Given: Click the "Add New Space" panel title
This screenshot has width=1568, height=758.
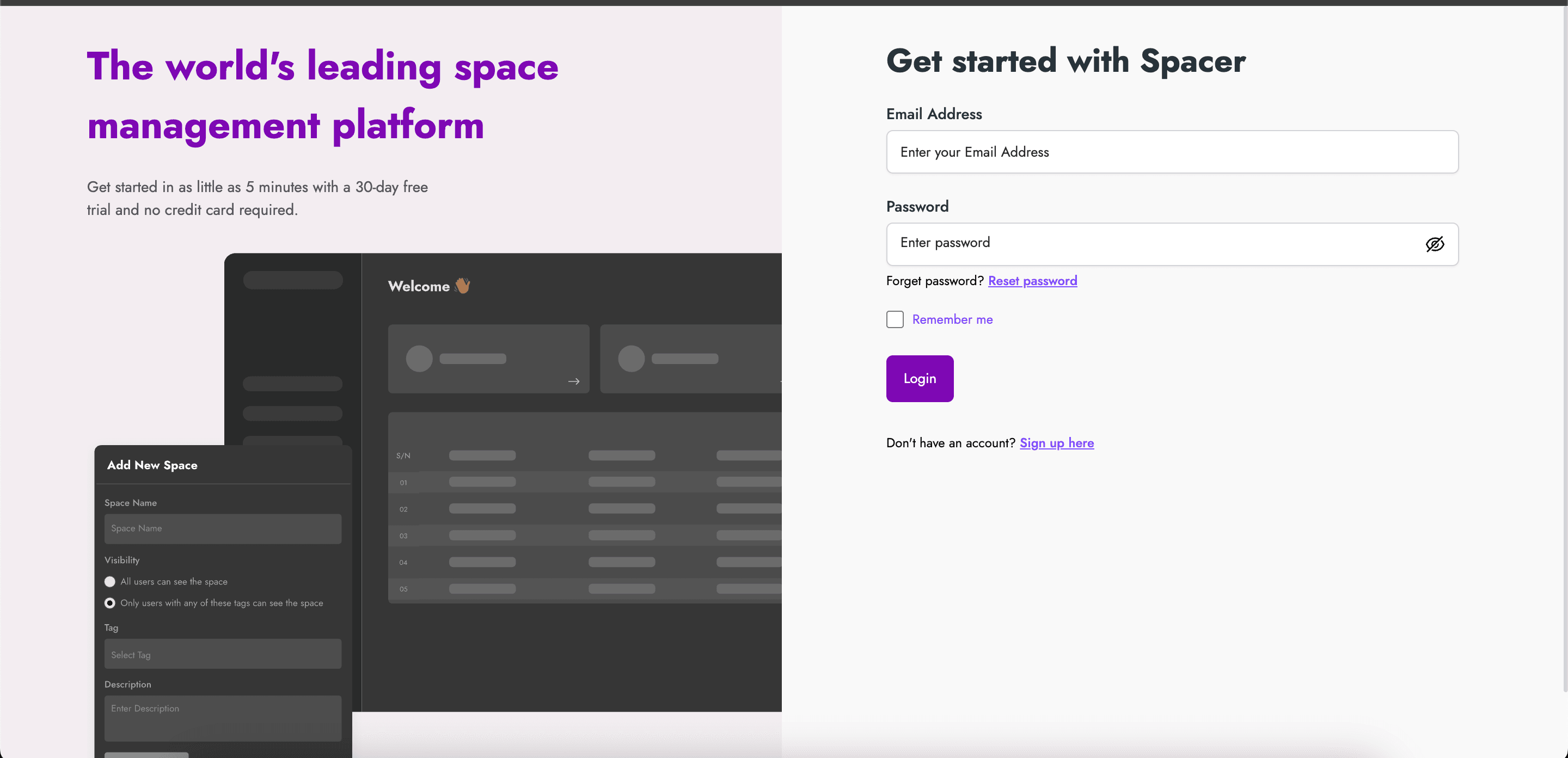Looking at the screenshot, I should (152, 465).
